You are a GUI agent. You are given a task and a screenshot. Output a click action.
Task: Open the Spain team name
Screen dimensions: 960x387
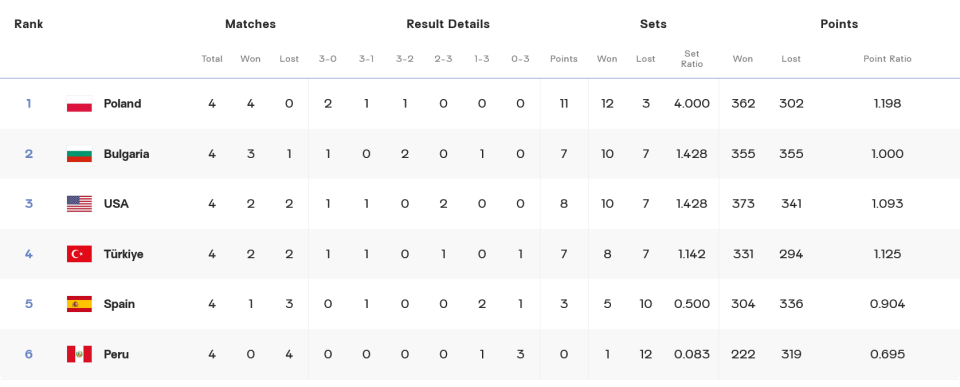(119, 304)
